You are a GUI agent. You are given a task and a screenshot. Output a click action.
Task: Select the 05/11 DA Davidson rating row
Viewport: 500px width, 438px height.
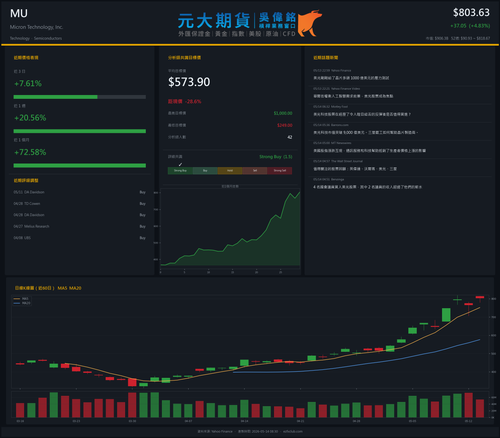tap(80, 192)
